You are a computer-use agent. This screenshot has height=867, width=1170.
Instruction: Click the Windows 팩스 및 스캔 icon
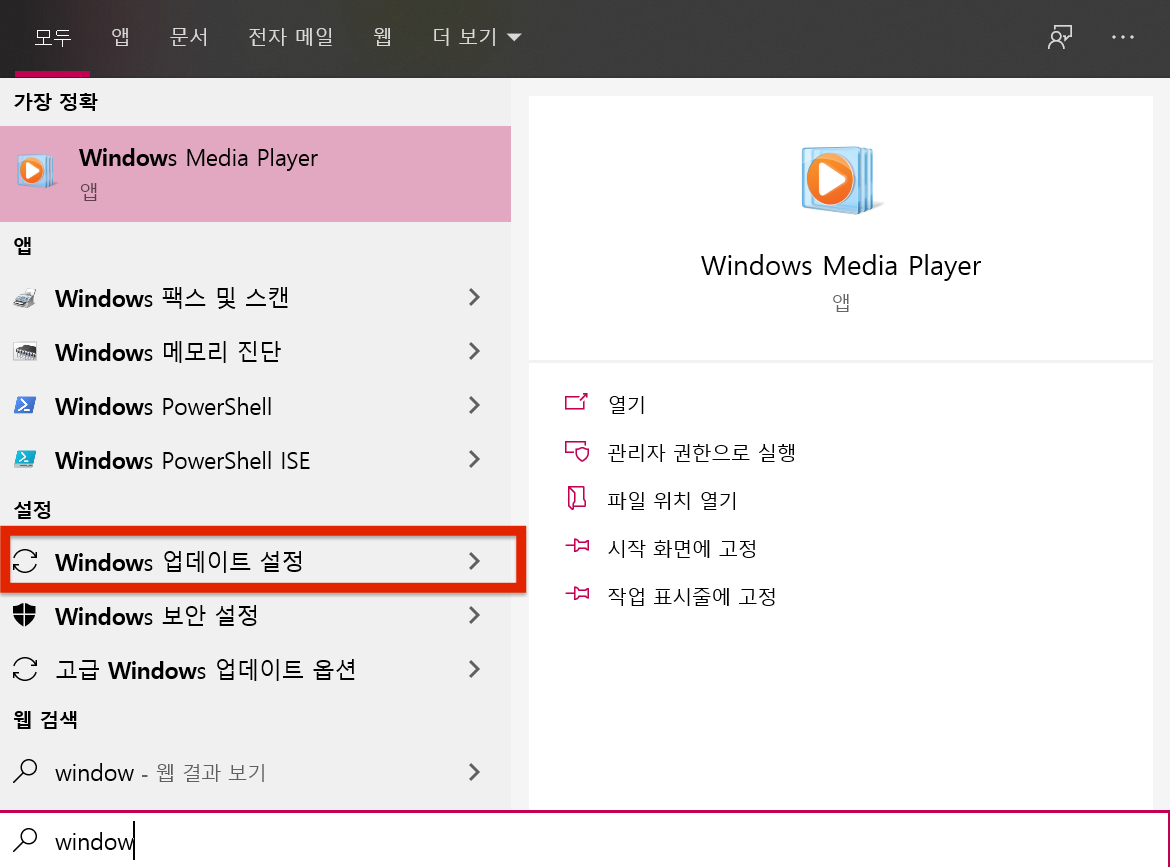coord(25,298)
